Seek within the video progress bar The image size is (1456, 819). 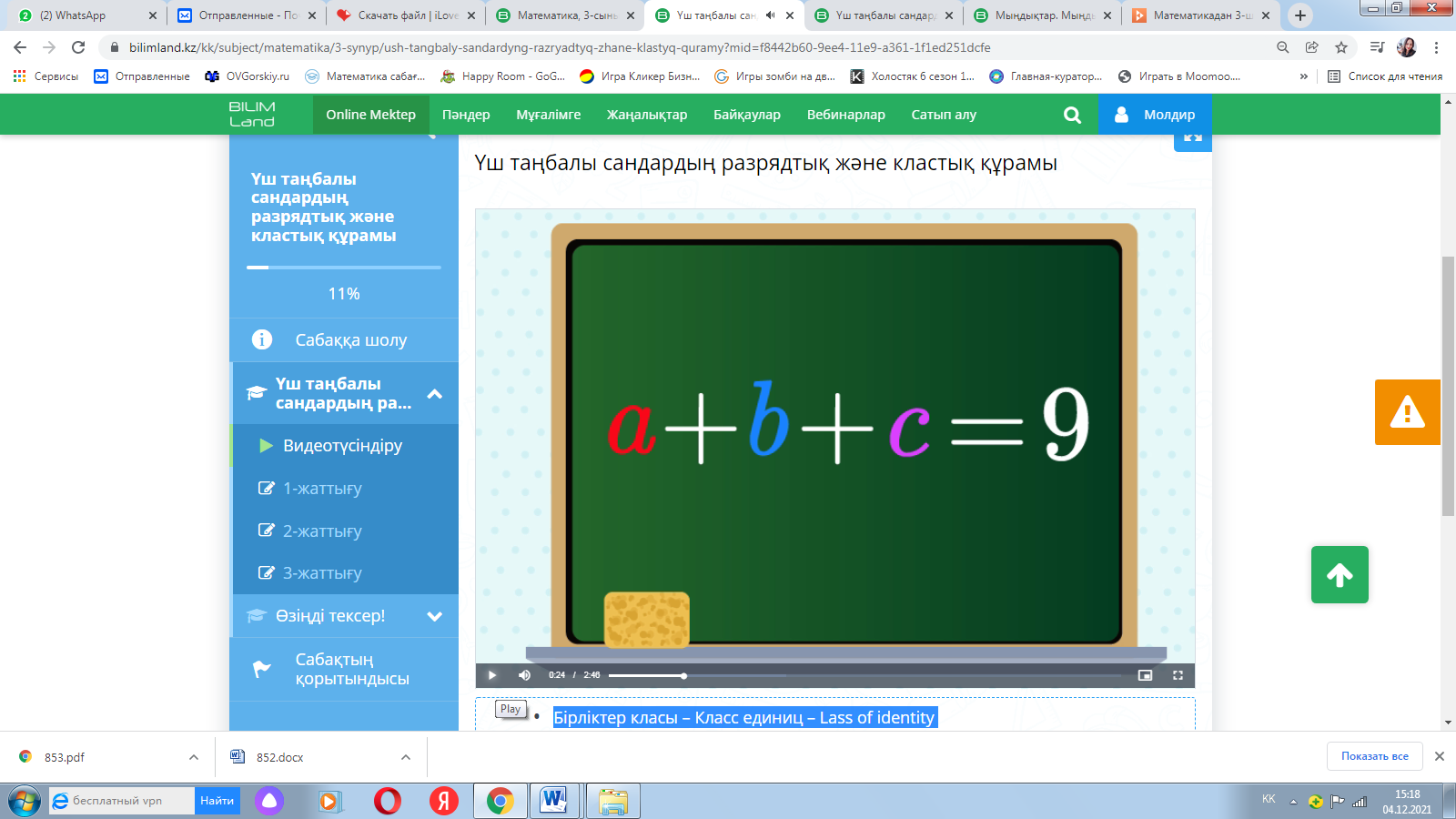[864, 675]
